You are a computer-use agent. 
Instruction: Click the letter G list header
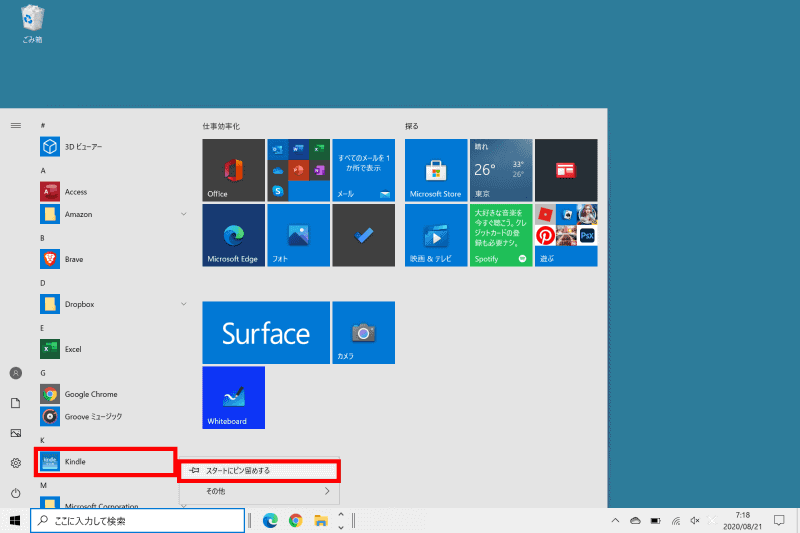[43, 373]
